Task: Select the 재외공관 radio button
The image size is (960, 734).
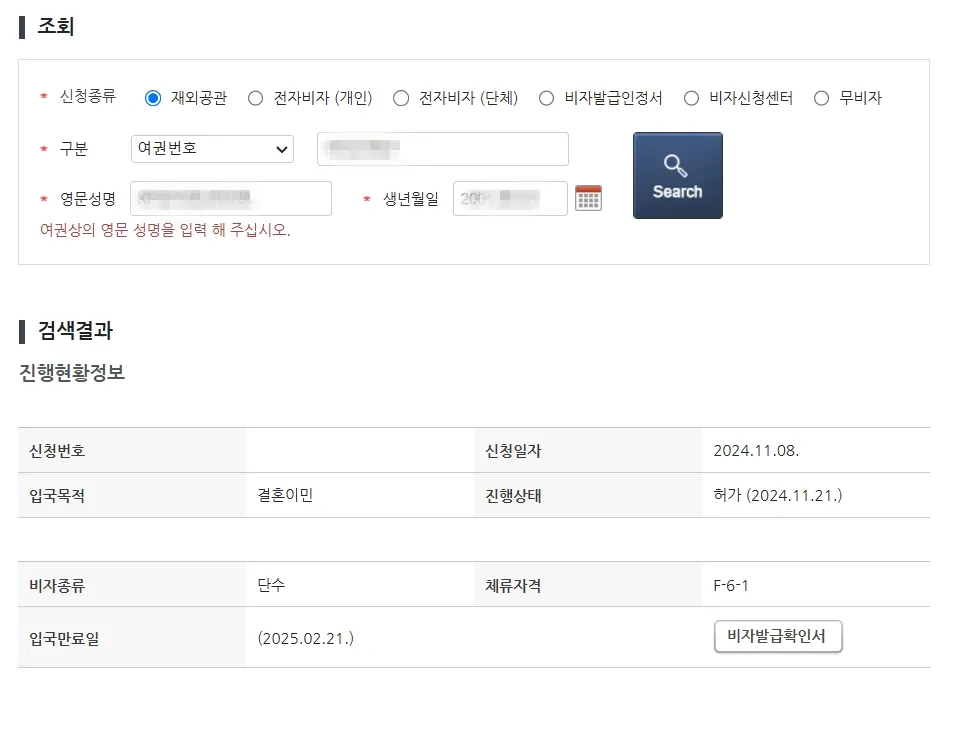Action: coord(153,98)
